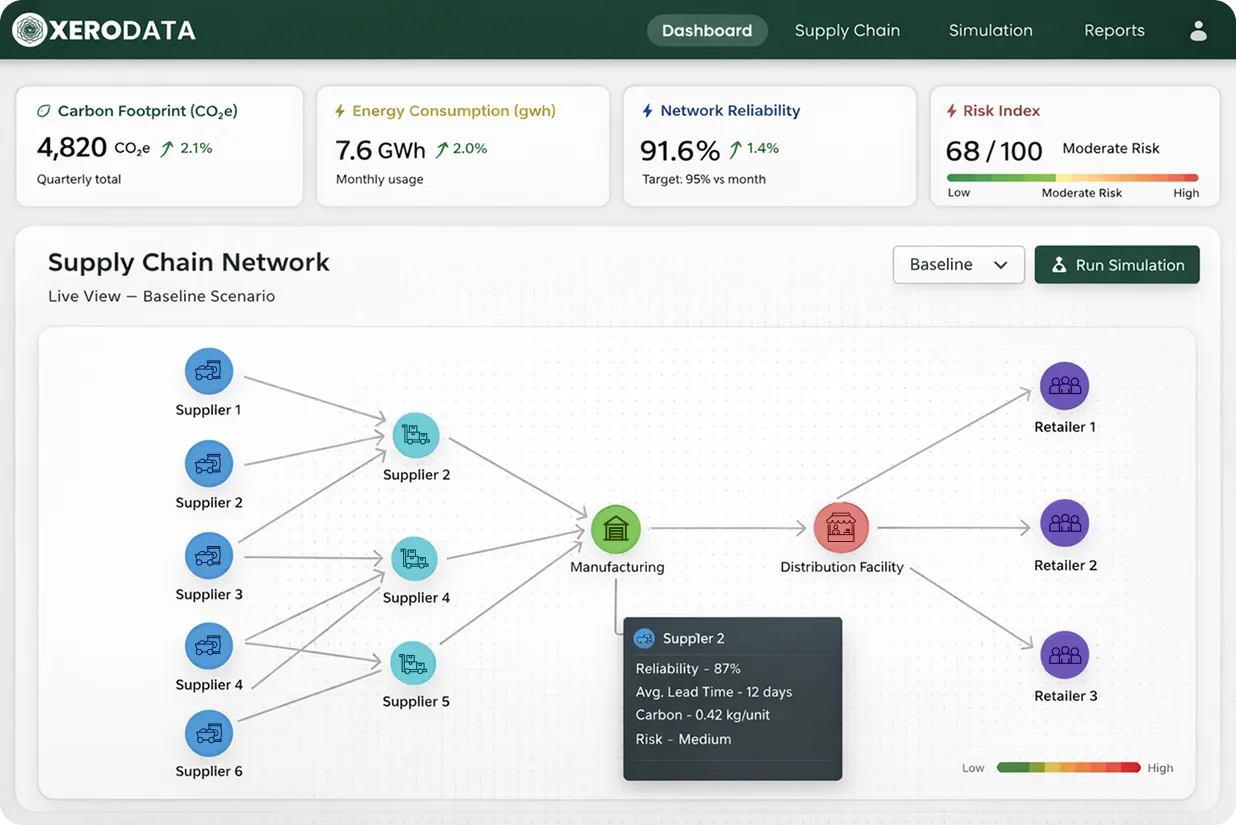Viewport: 1237px width, 825px height.
Task: Select the Retailer 3 node icon
Action: (x=1064, y=655)
